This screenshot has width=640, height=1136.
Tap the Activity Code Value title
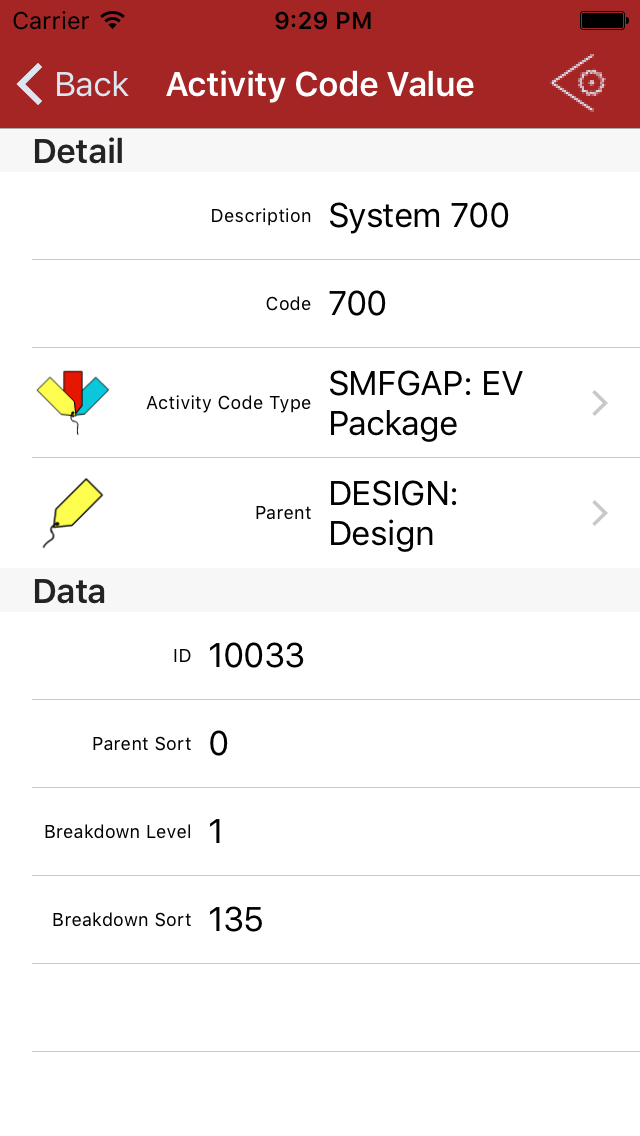pos(320,84)
